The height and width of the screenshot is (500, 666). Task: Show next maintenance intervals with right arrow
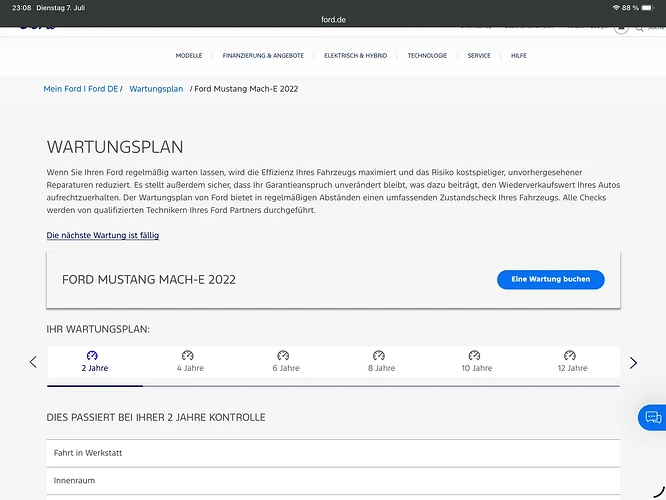click(633, 362)
